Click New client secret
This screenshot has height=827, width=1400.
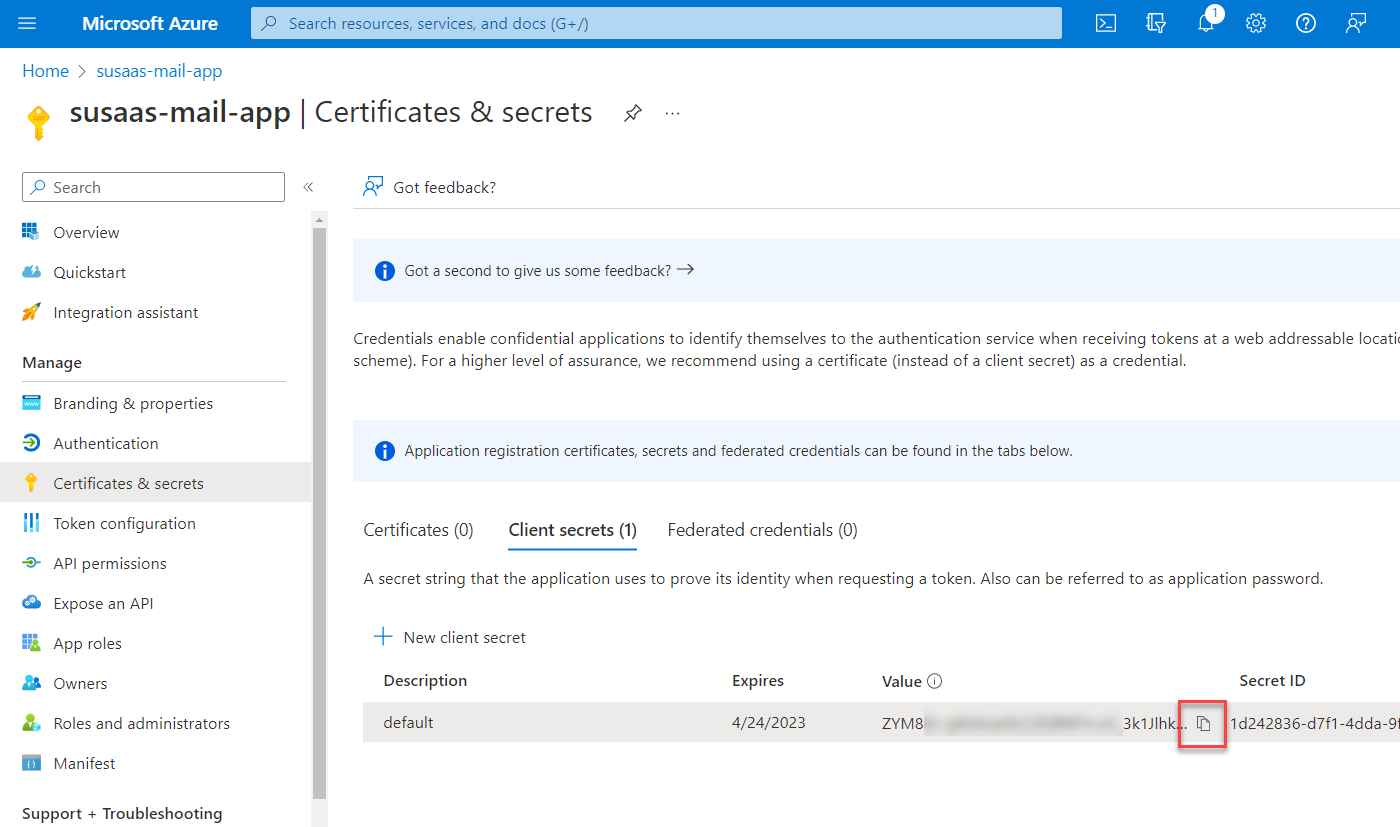point(449,637)
